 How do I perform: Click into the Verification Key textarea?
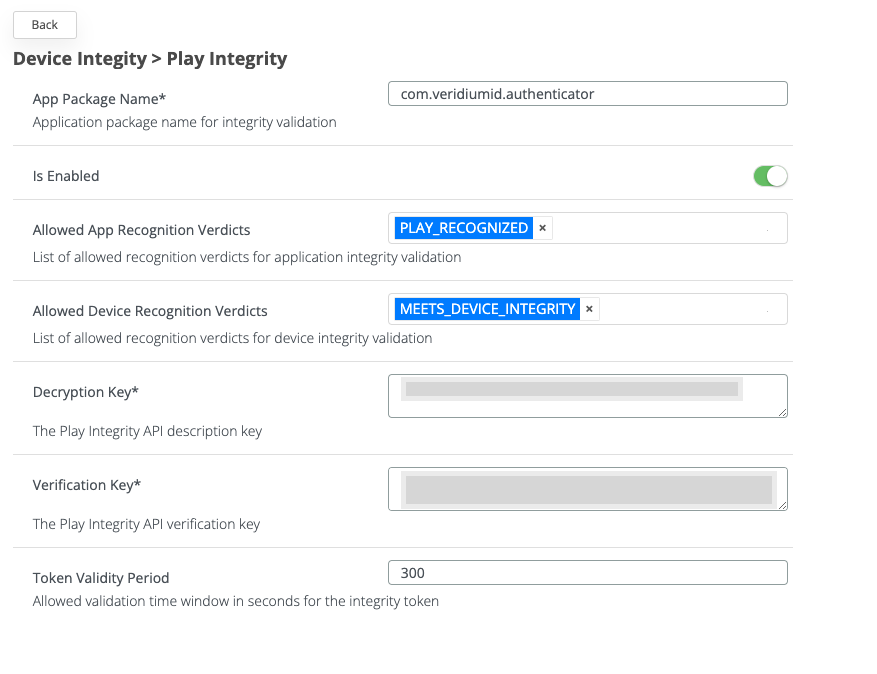587,488
